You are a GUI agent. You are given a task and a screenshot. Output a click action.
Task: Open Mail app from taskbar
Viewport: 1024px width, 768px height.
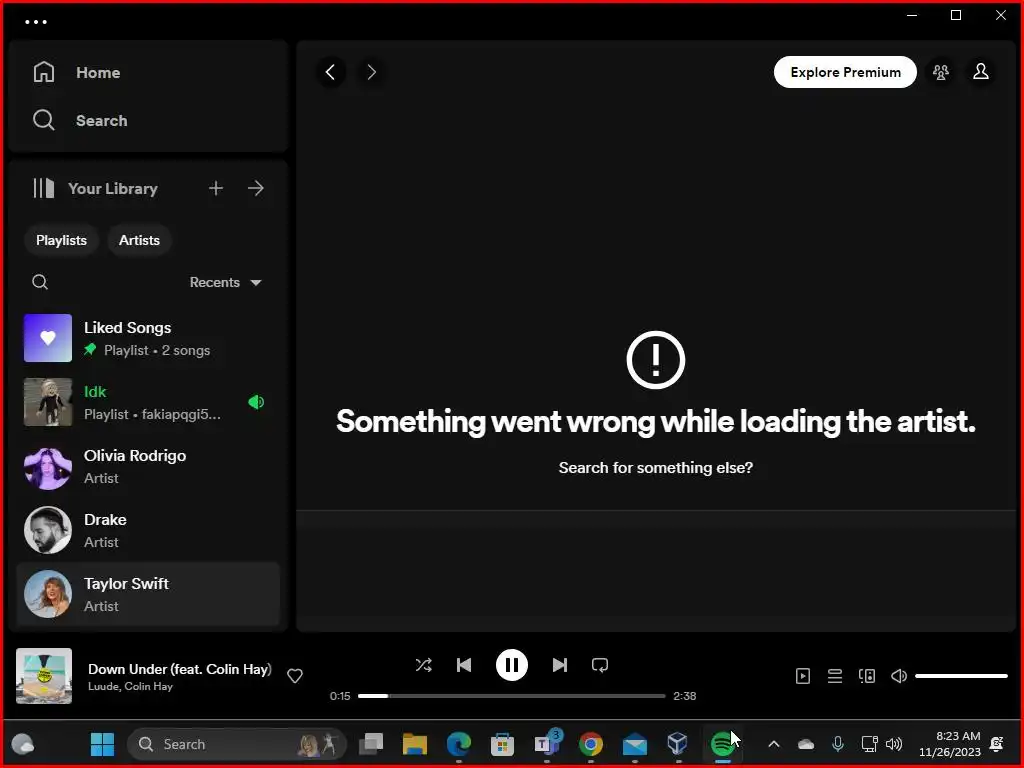634,744
